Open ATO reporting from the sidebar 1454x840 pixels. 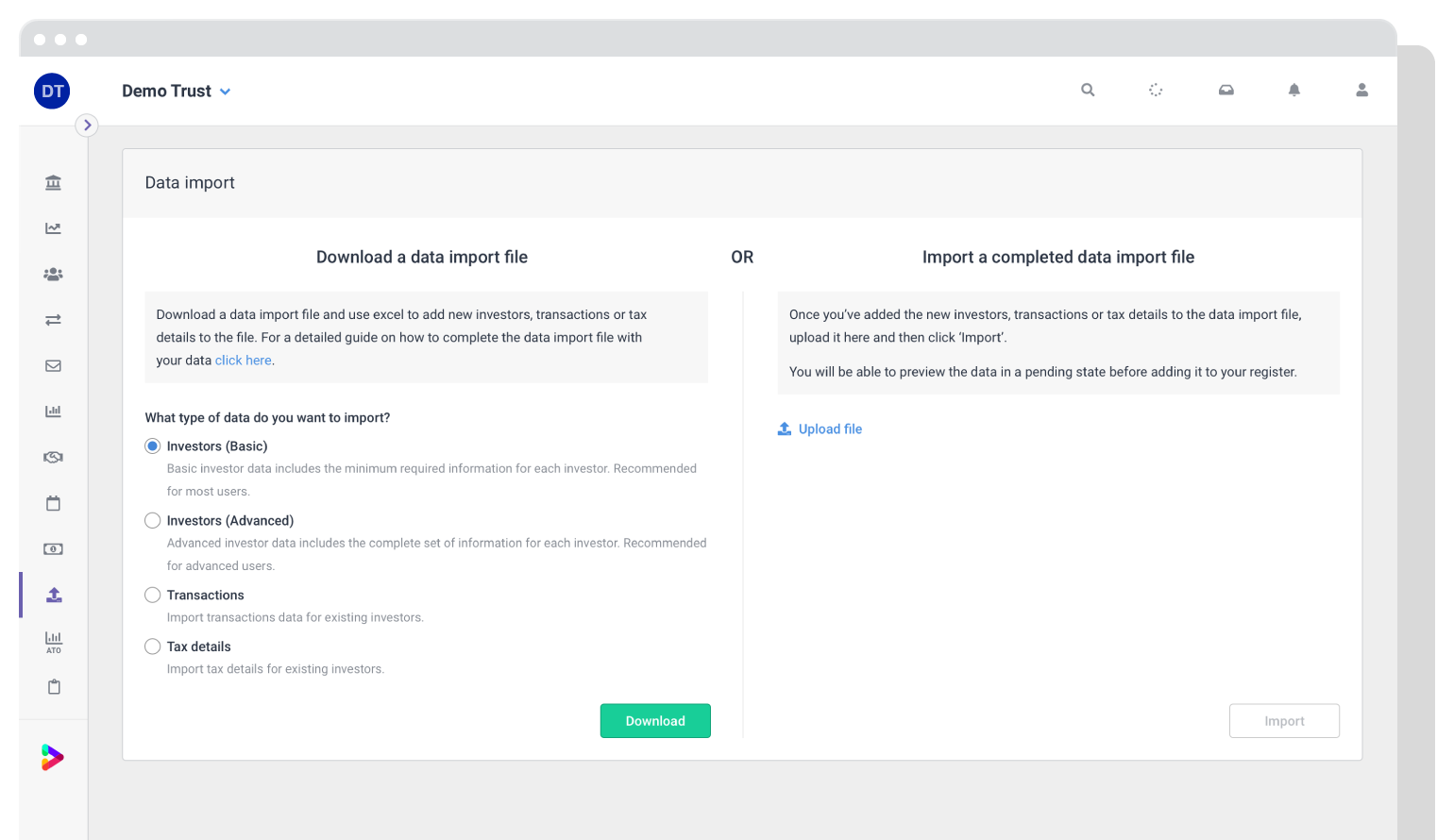[x=53, y=642]
